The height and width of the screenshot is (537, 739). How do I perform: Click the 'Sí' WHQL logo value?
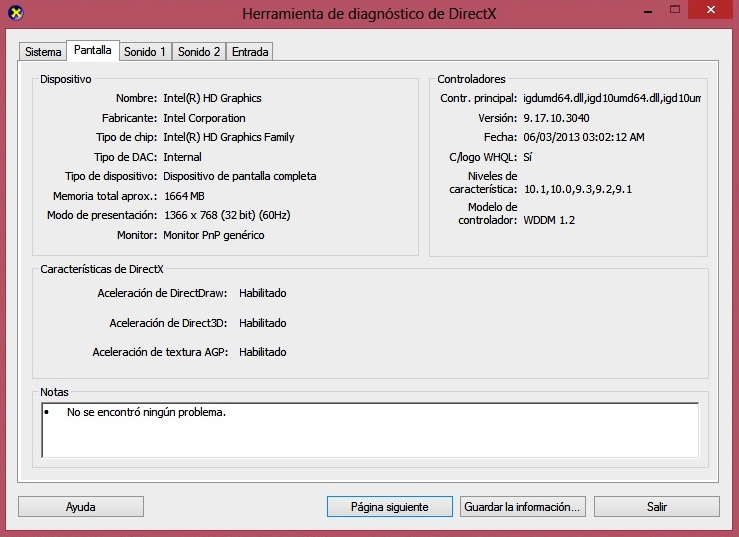tap(527, 157)
